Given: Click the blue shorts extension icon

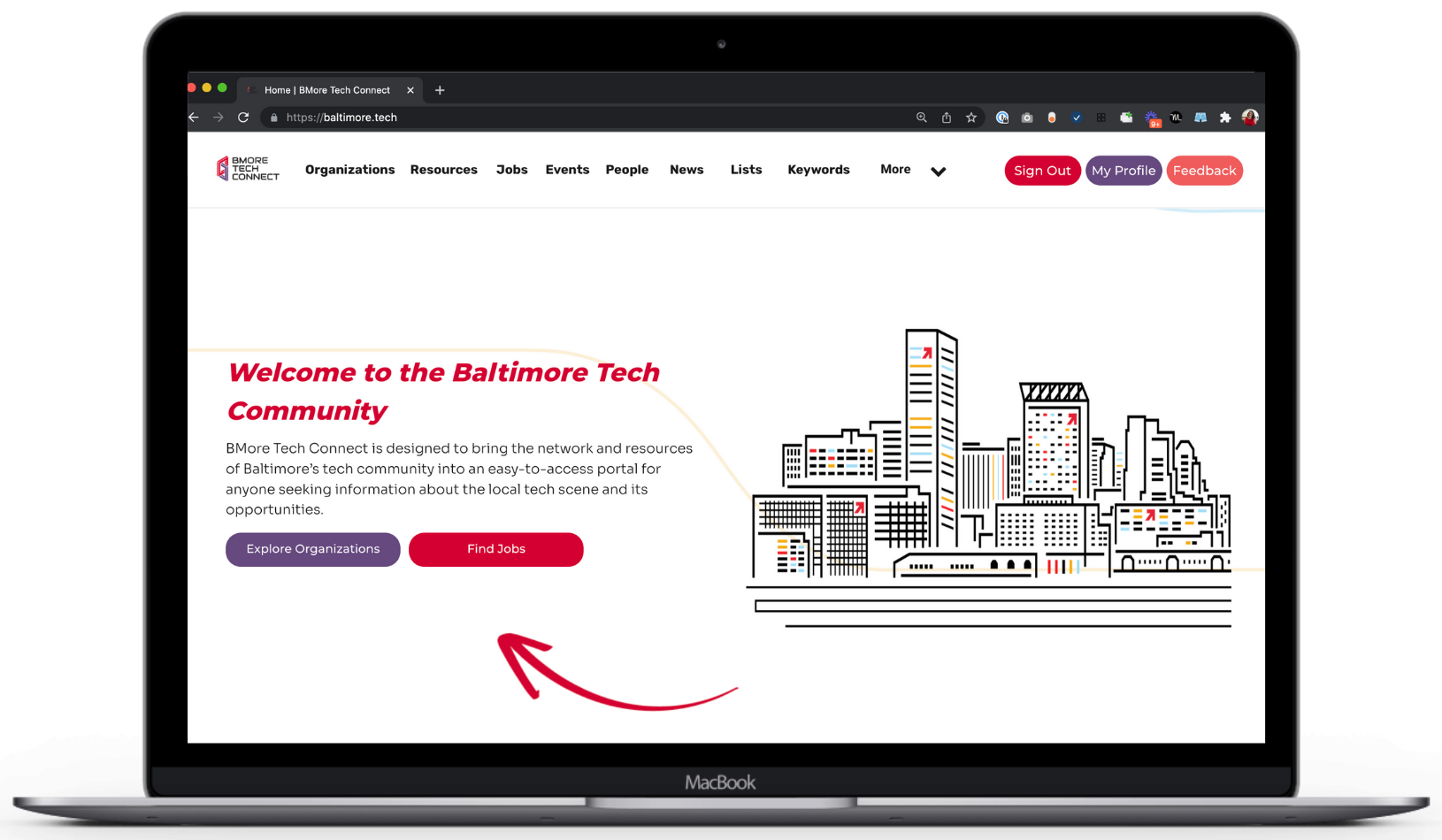Looking at the screenshot, I should click(1200, 117).
